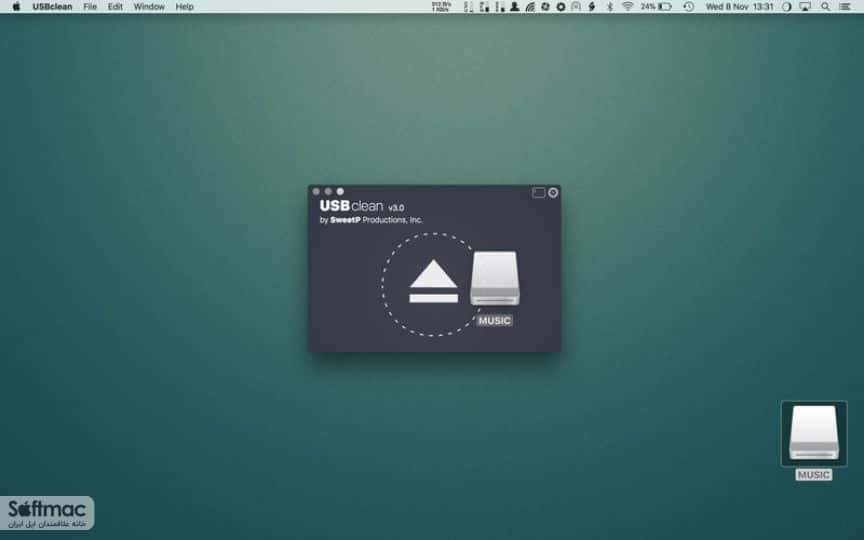Select the drive icon in USBclean window
The width and height of the screenshot is (864, 540).
tap(495, 278)
